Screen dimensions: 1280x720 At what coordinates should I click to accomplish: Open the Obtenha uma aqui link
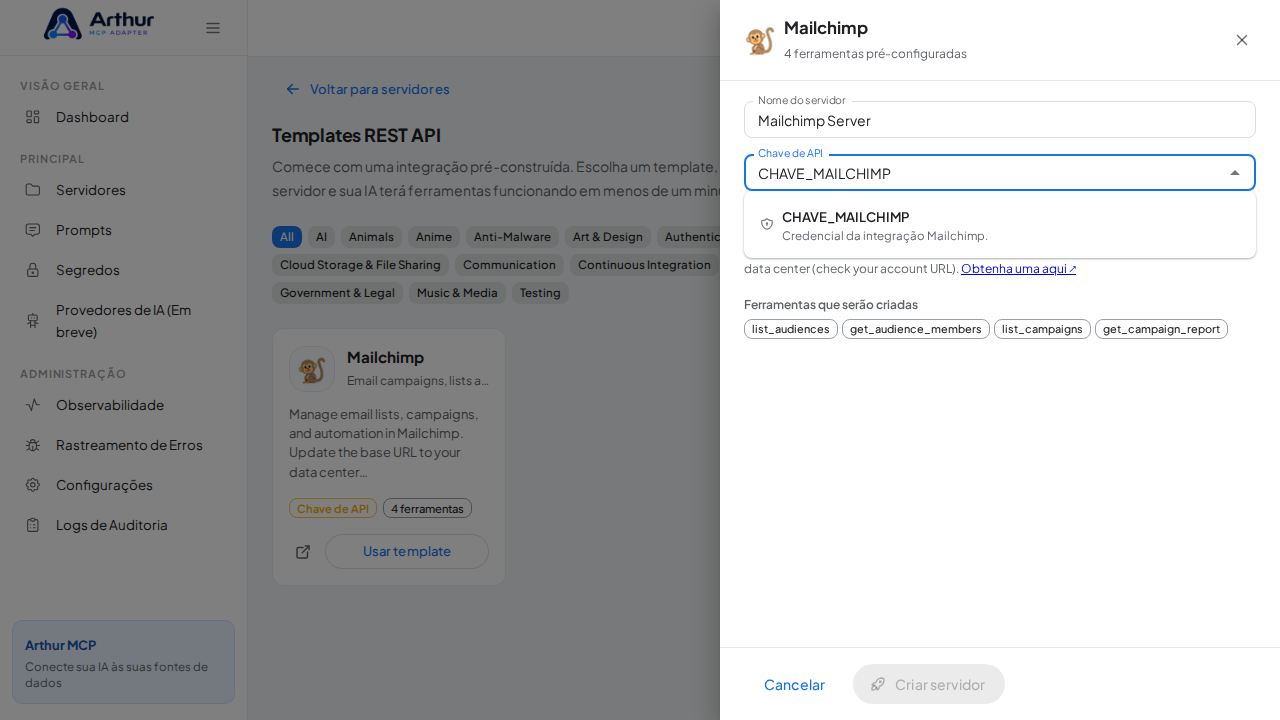click(1019, 268)
